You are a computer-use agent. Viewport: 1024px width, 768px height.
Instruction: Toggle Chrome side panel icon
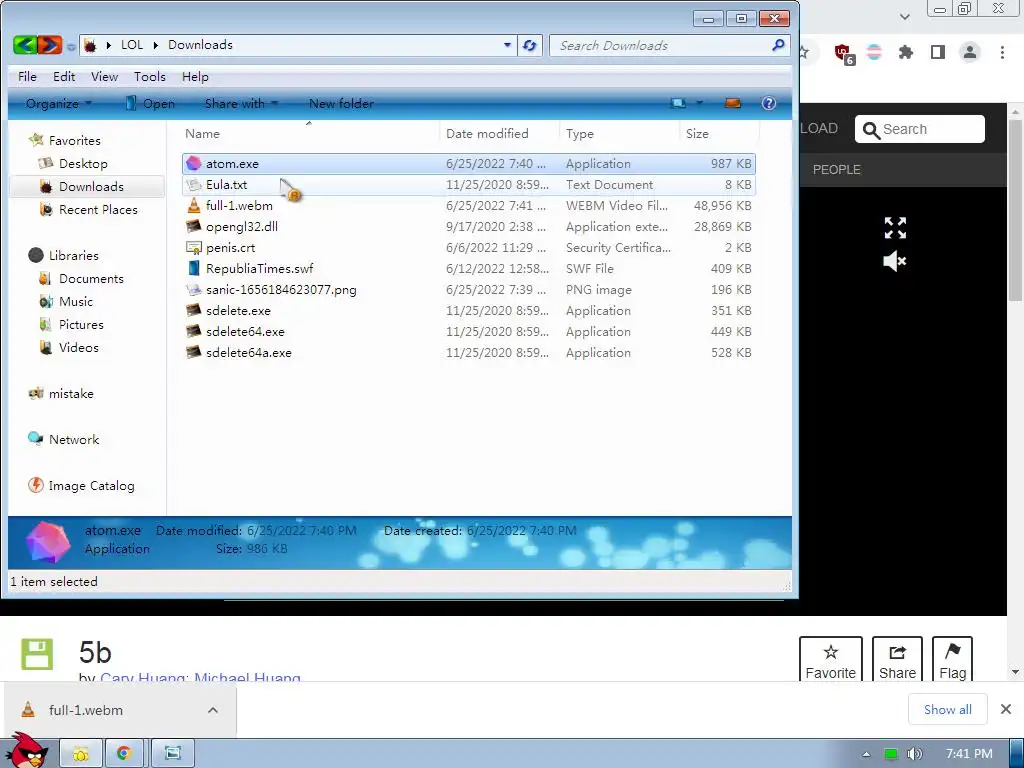pos(938,52)
